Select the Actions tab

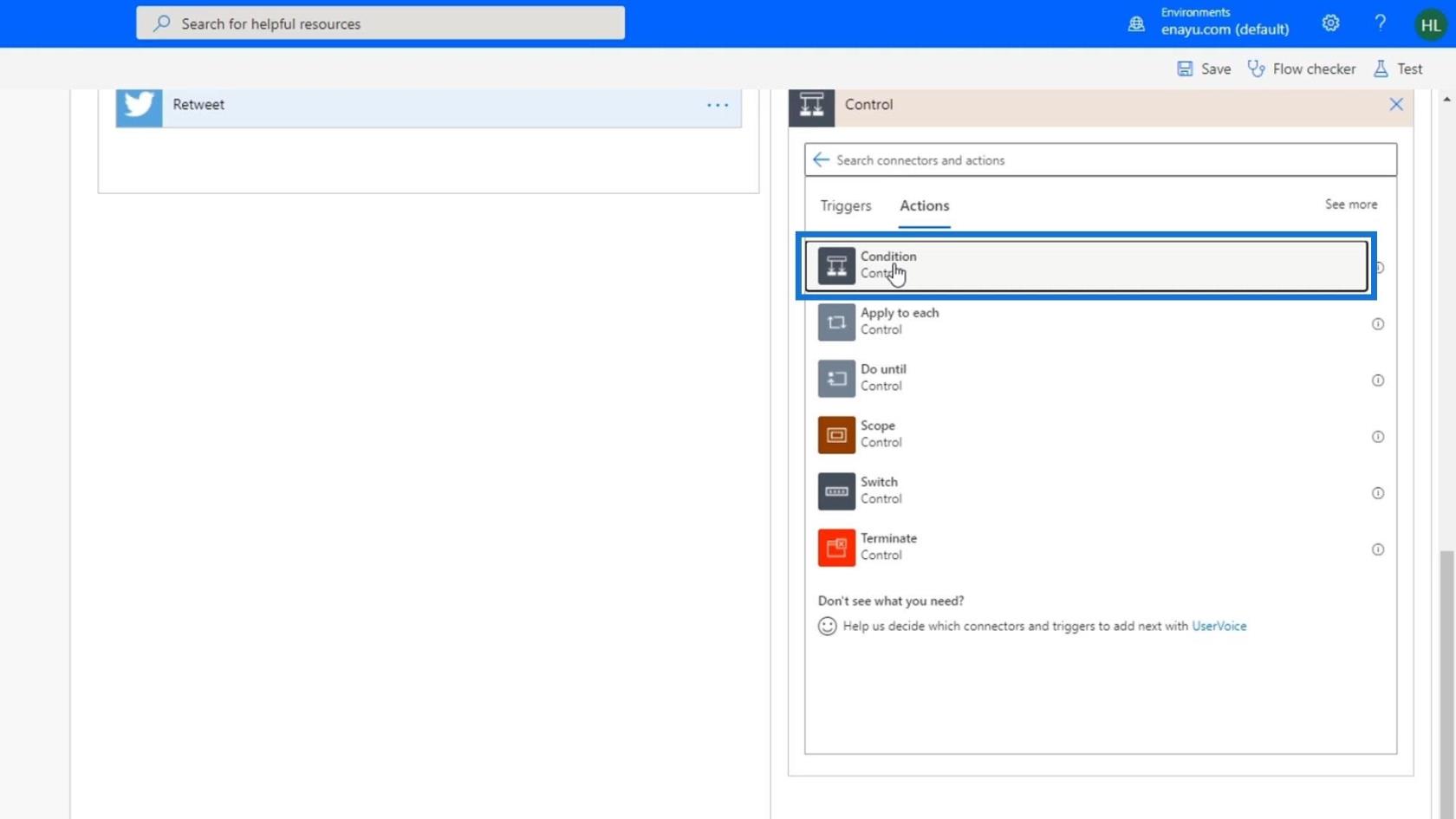coord(924,205)
